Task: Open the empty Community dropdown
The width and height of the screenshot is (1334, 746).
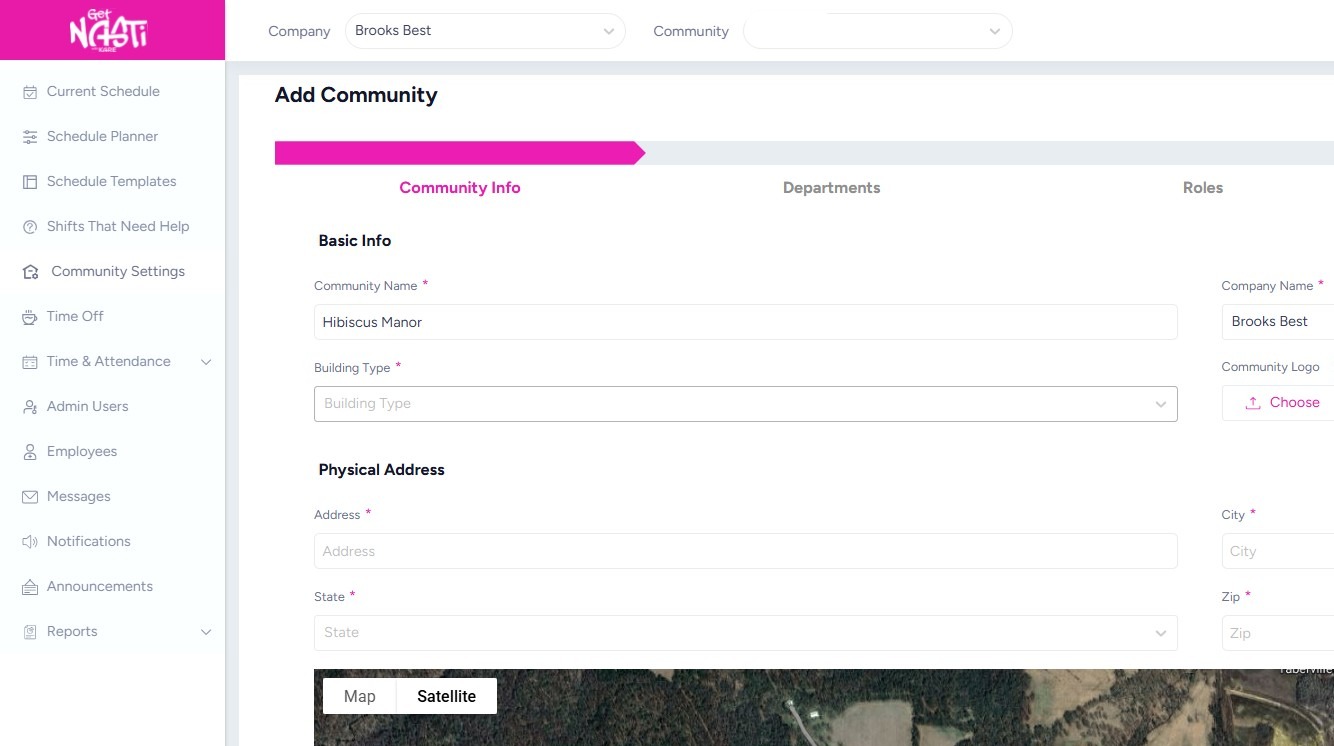Action: [877, 31]
